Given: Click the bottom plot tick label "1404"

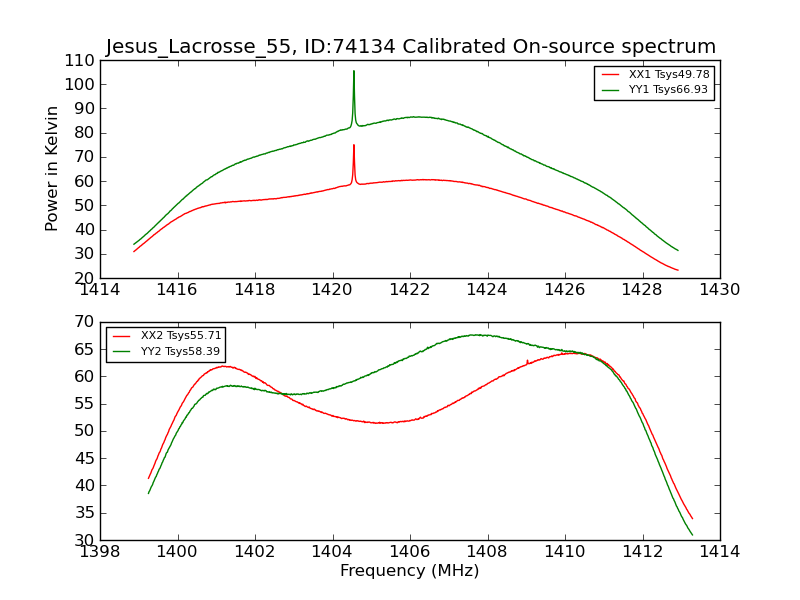Looking at the screenshot, I should [x=332, y=552].
